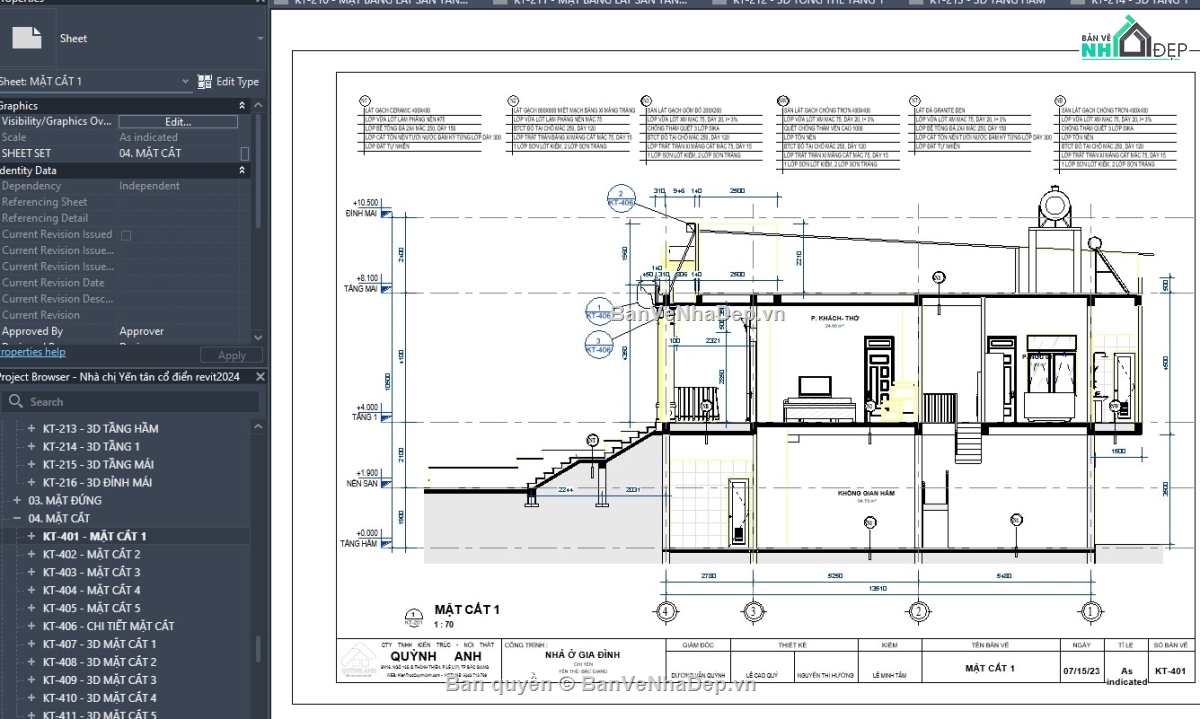This screenshot has height=719, width=1200.
Task: Open the Properties help link
Action: pos(32,352)
